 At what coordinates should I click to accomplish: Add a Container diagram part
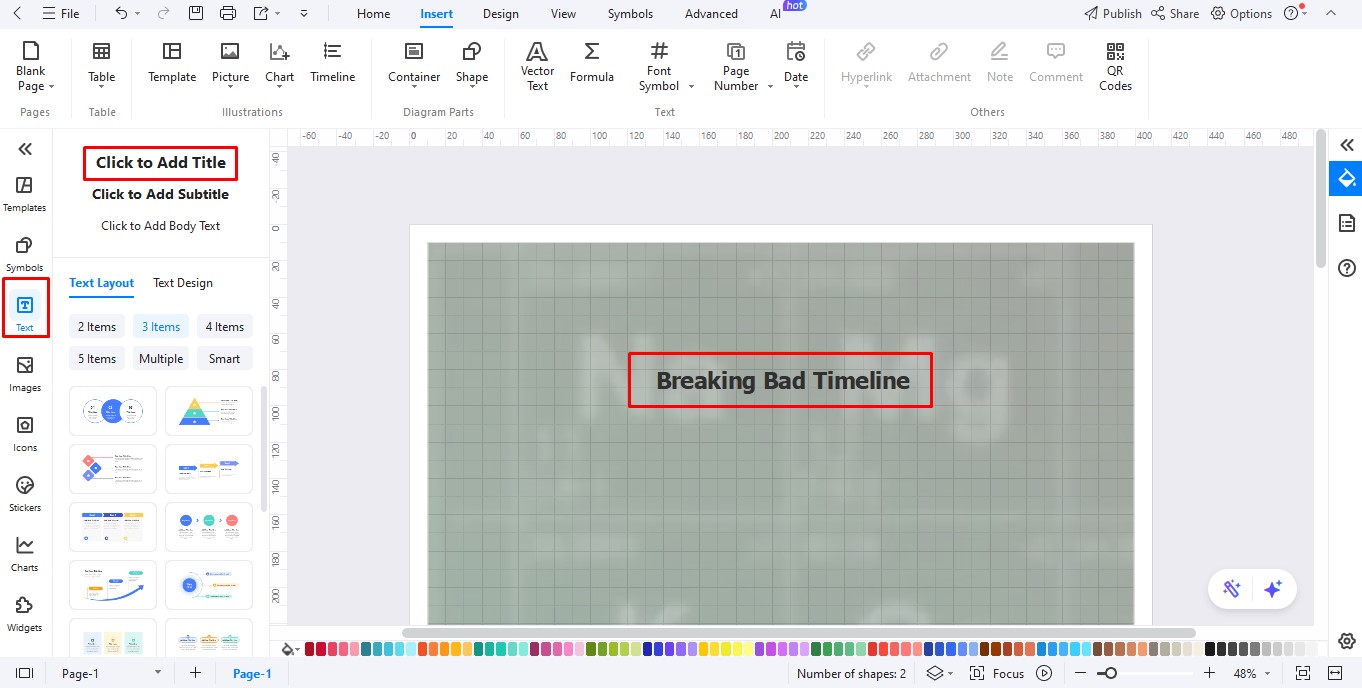coord(414,64)
